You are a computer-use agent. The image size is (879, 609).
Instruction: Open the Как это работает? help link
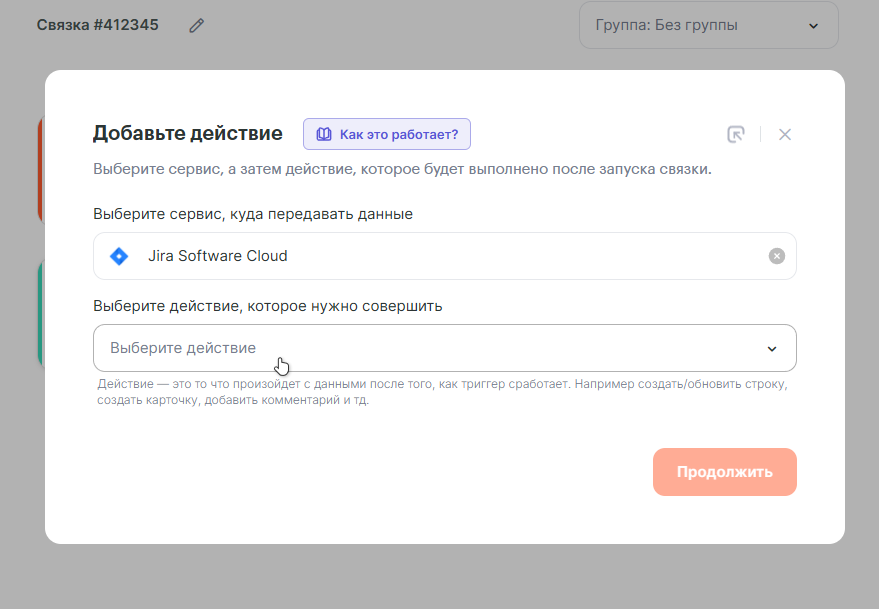pos(387,134)
